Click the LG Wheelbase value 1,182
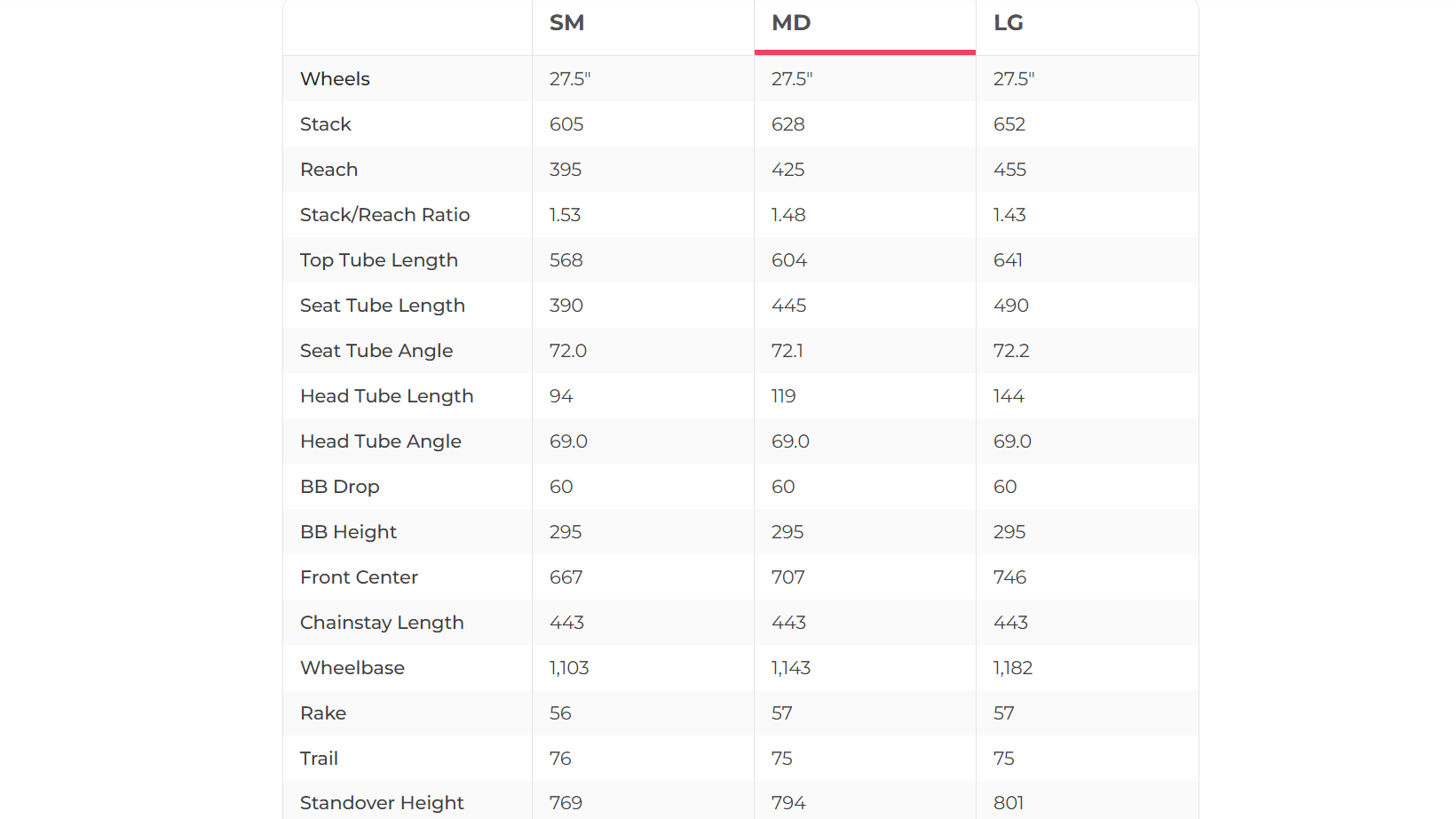The height and width of the screenshot is (819, 1456). tap(1013, 668)
